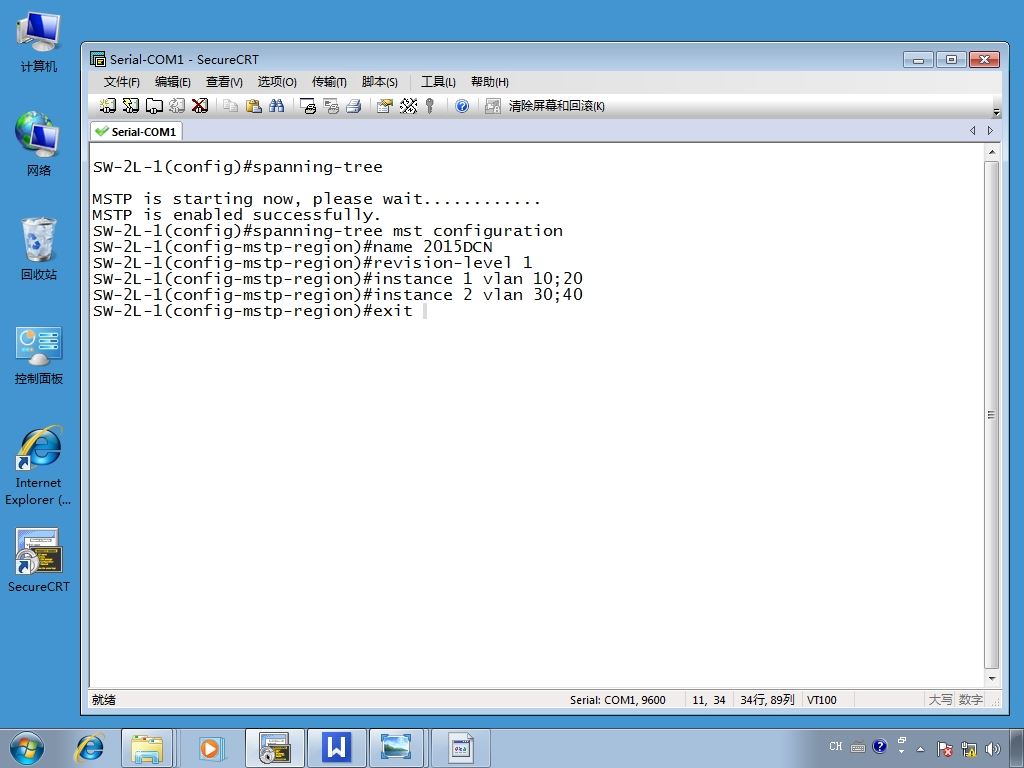Click the Quick Connect lightning icon
The image size is (1024, 768).
pos(131,105)
